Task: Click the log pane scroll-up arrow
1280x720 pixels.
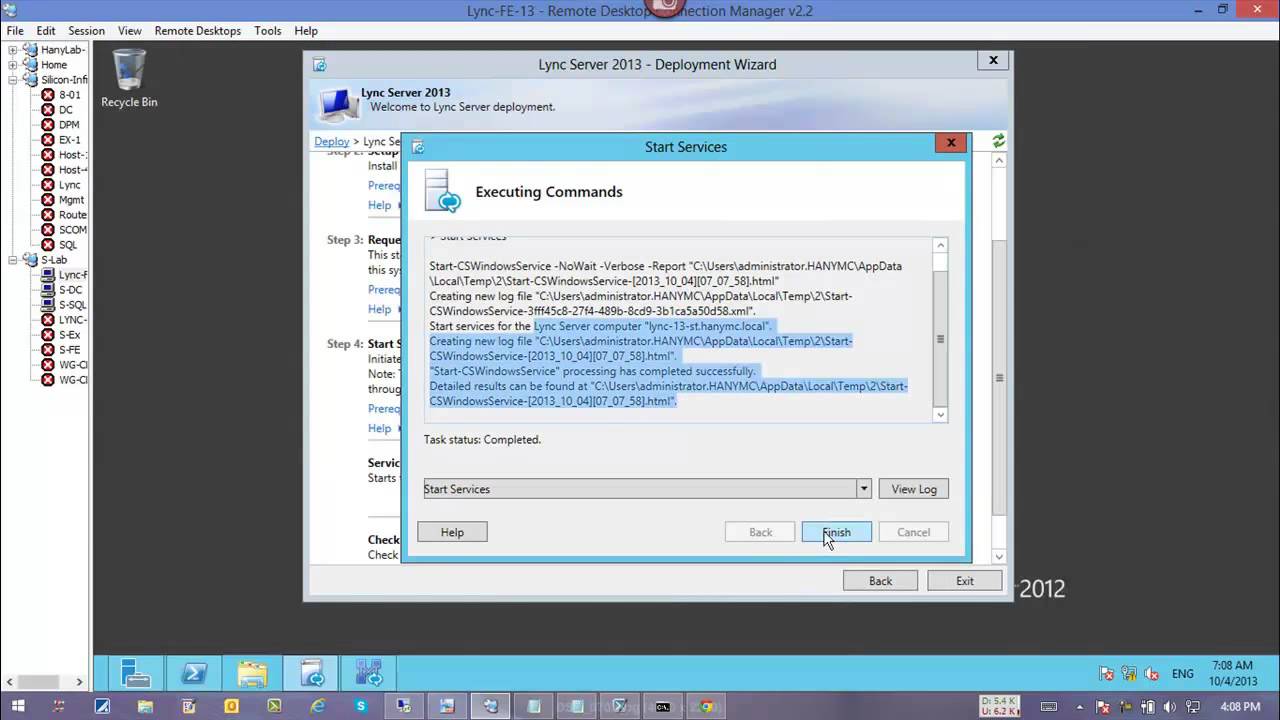Action: click(x=940, y=245)
